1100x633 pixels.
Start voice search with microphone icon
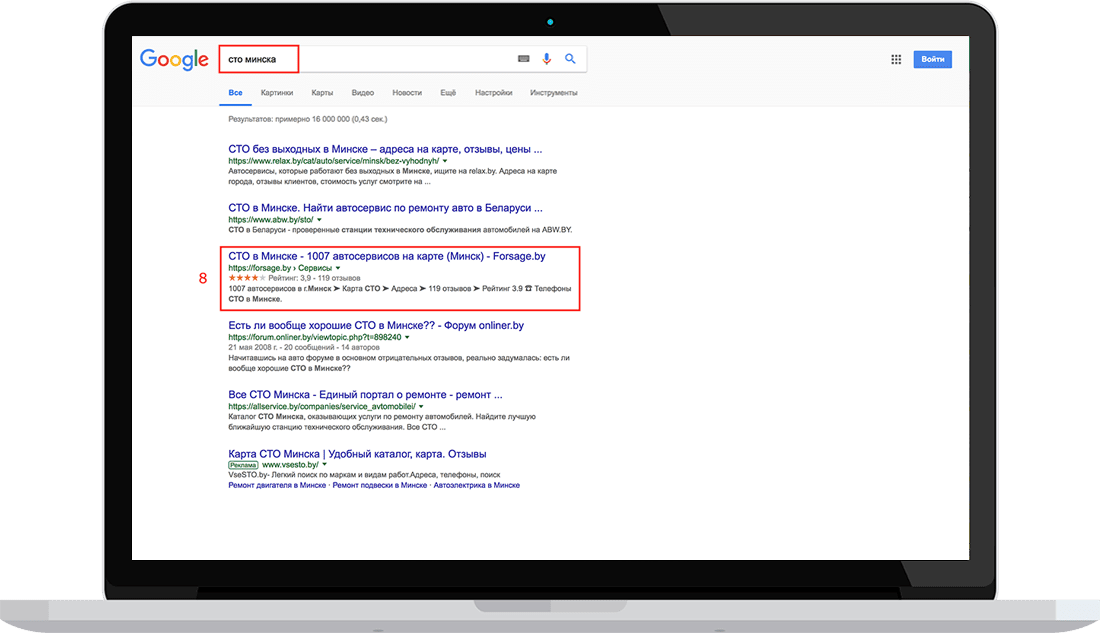pyautogui.click(x=546, y=59)
